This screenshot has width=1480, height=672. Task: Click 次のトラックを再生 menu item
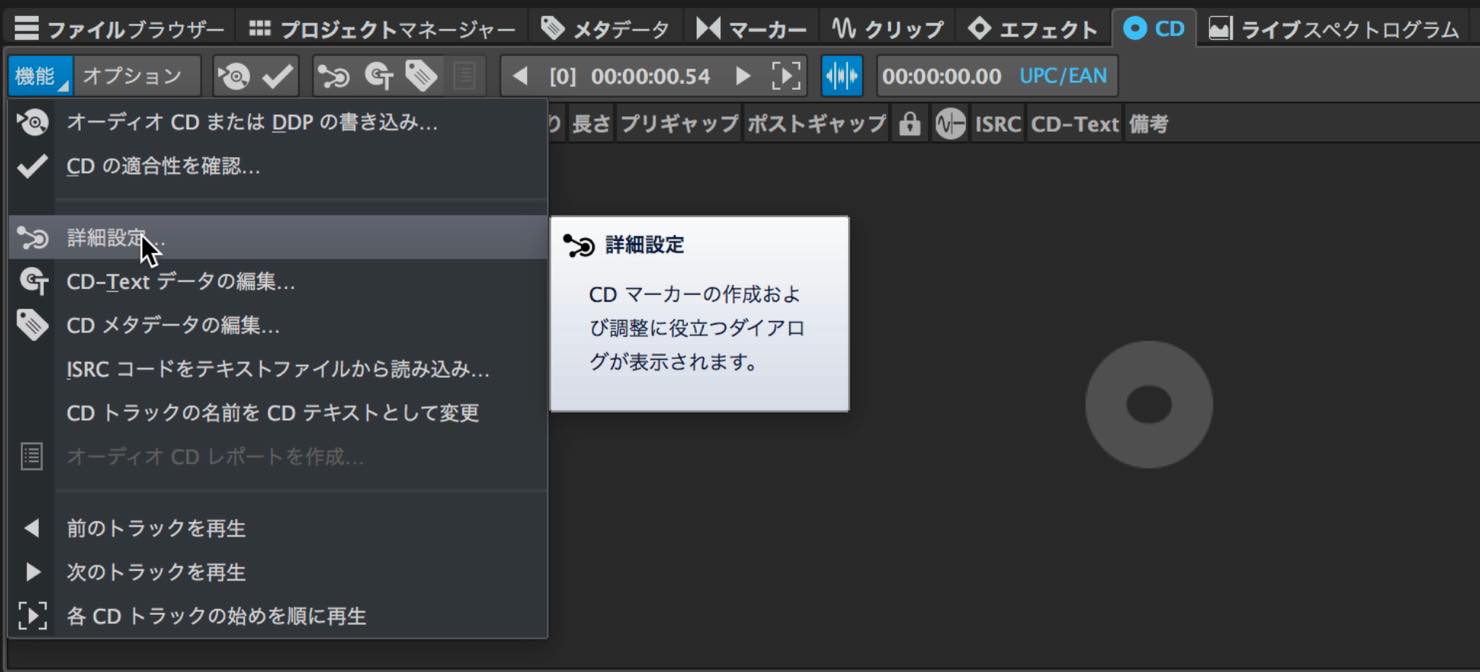278,572
